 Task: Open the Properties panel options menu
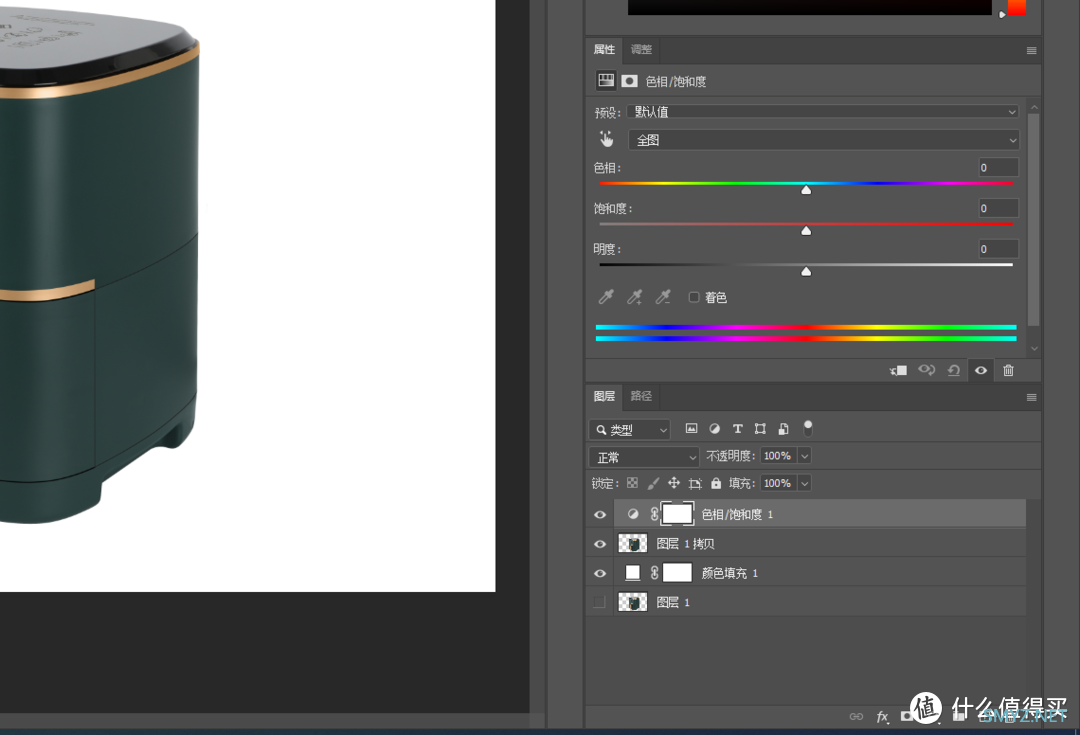point(1031,50)
